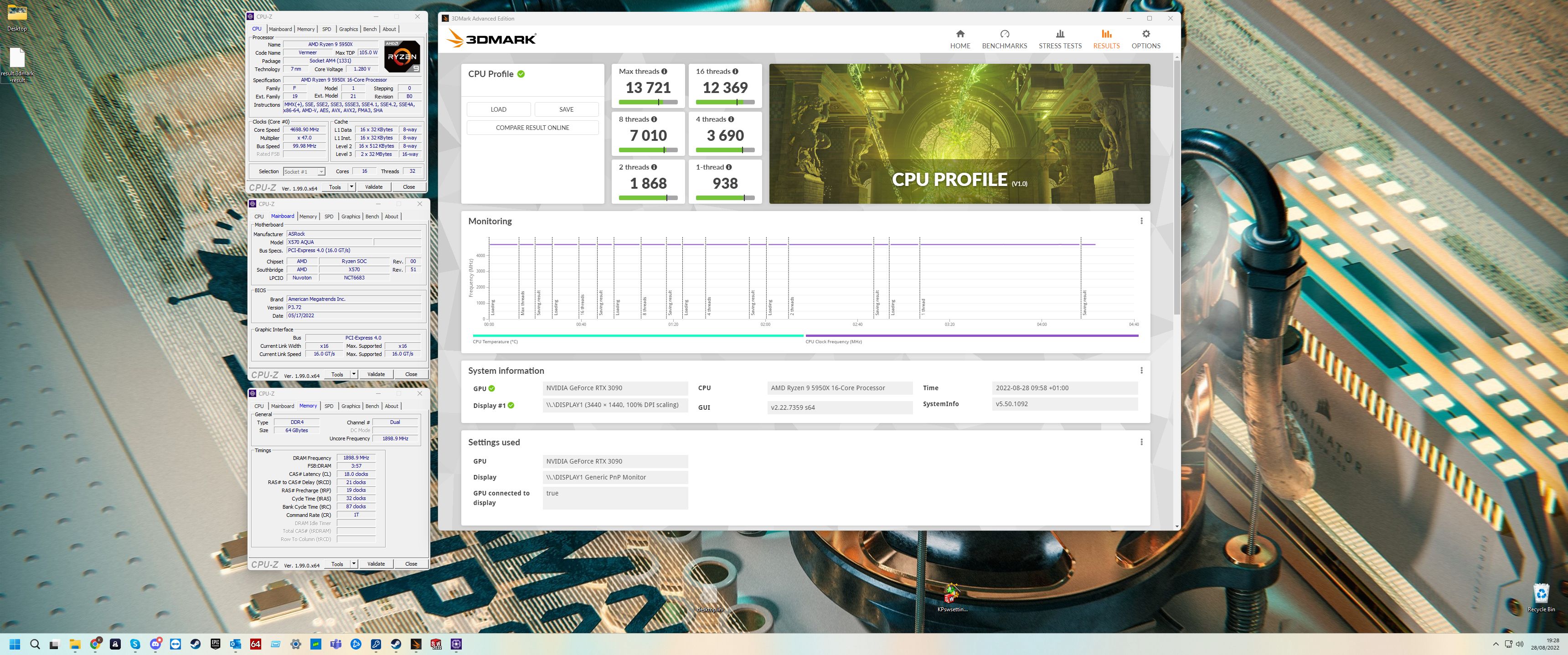1568x655 pixels.
Task: Open Discord from the taskbar
Action: [x=155, y=644]
